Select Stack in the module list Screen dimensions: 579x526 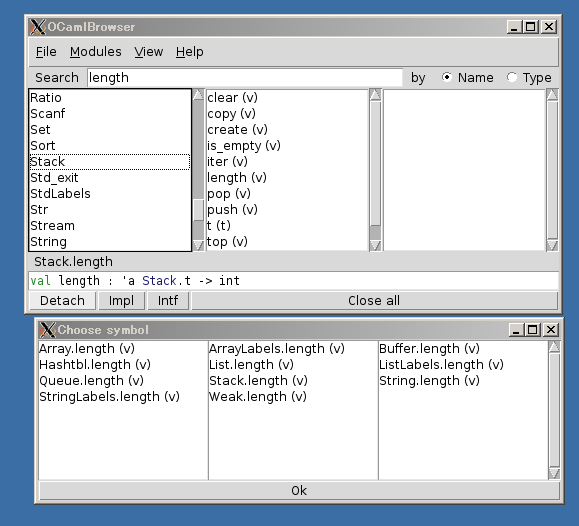coord(110,162)
